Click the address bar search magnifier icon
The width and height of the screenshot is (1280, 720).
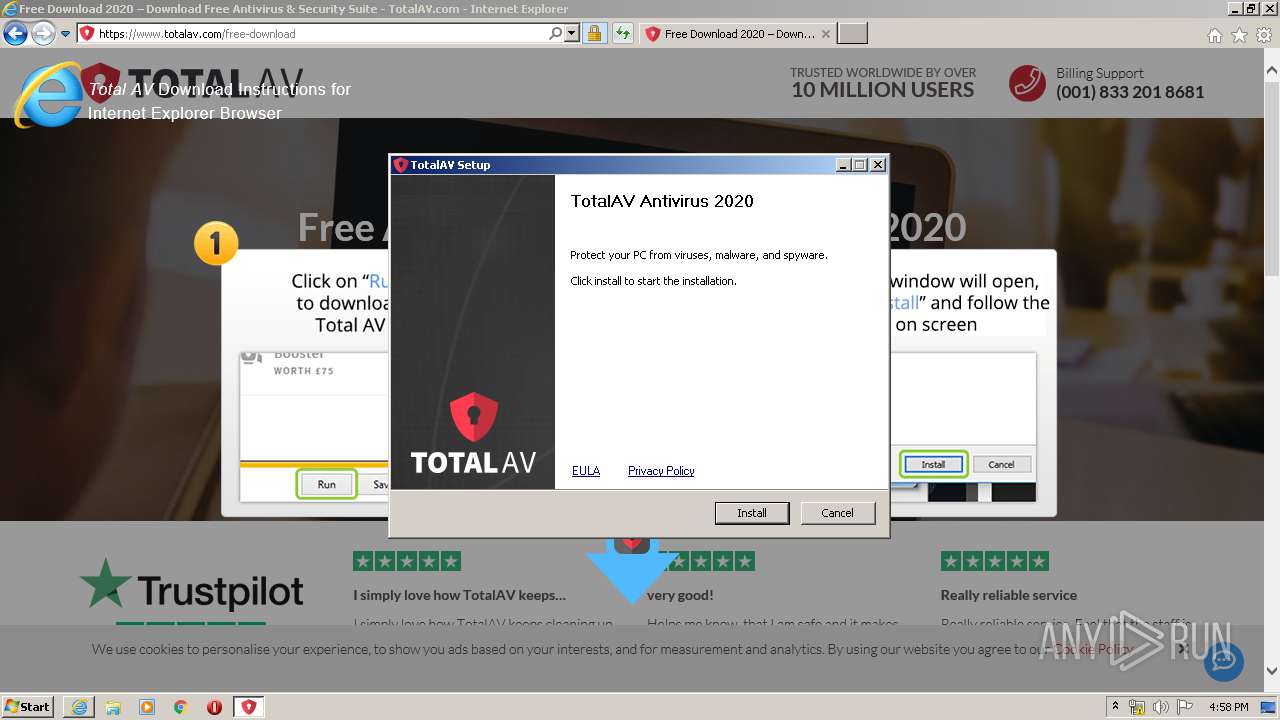[x=556, y=33]
